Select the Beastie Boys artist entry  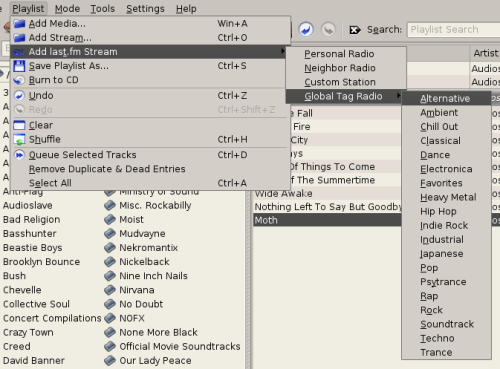(x=33, y=248)
